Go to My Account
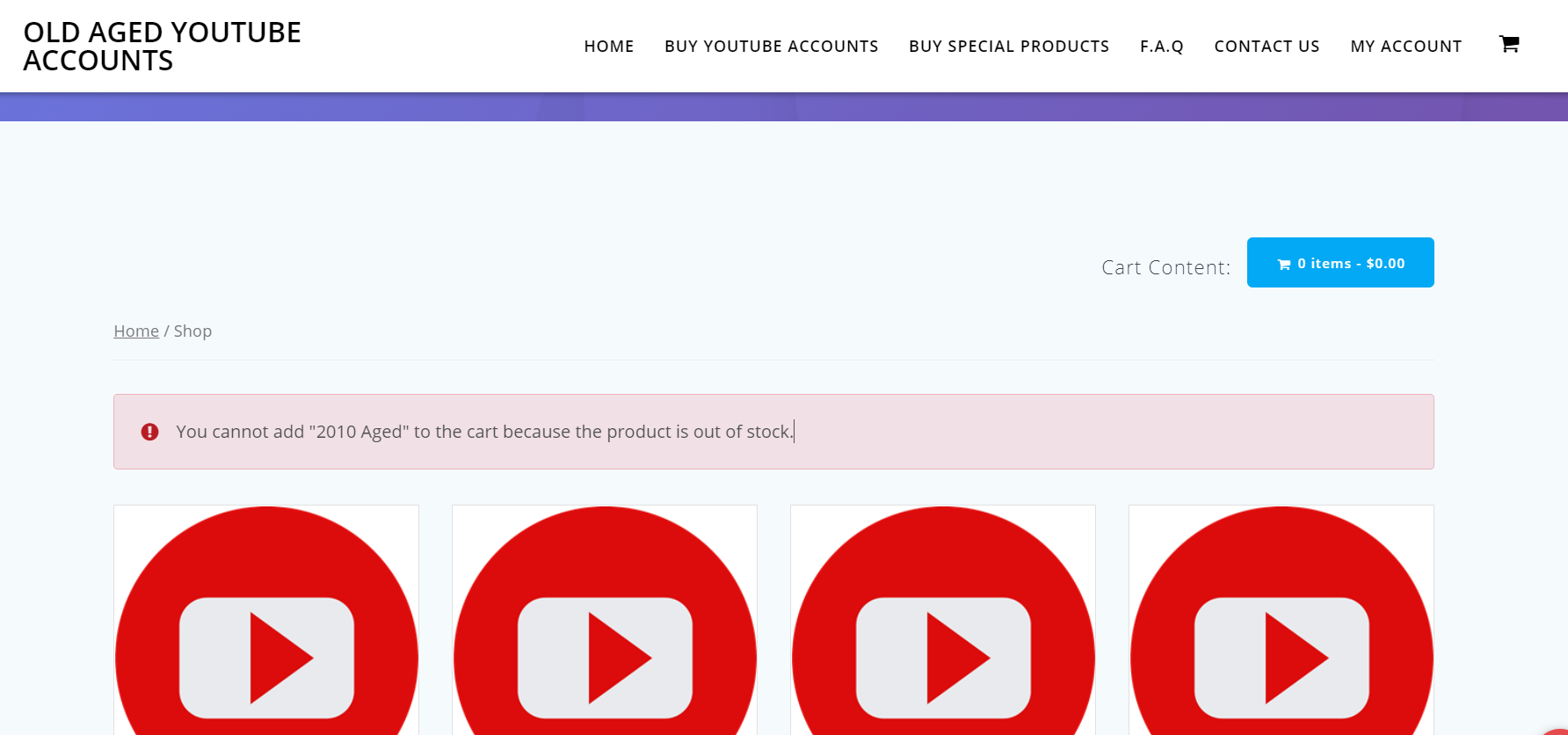Image resolution: width=1568 pixels, height=735 pixels. coord(1406,47)
